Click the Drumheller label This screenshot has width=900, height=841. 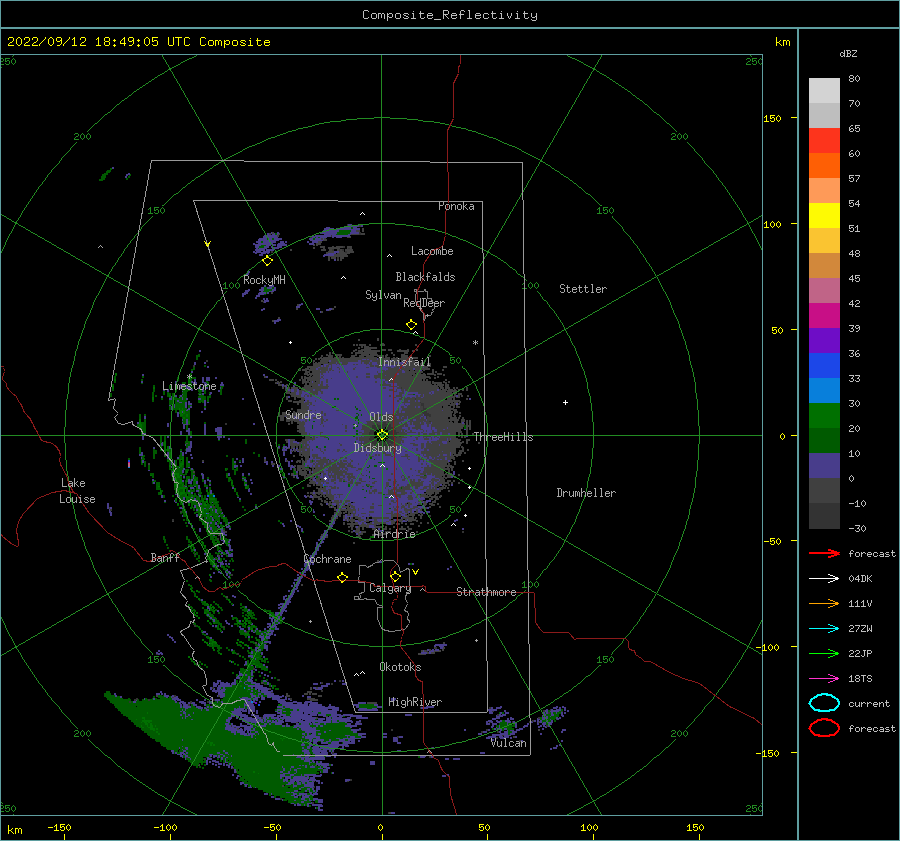pos(586,493)
